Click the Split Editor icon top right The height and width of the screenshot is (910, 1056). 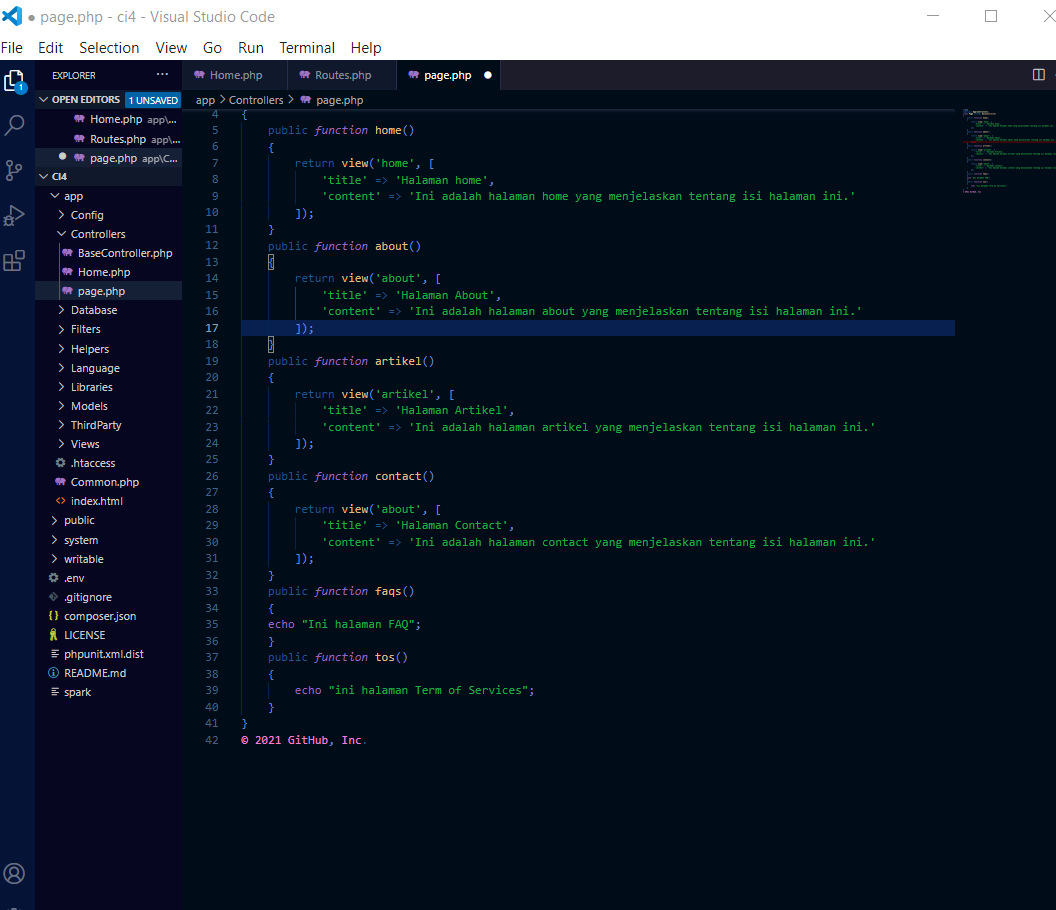(1038, 74)
